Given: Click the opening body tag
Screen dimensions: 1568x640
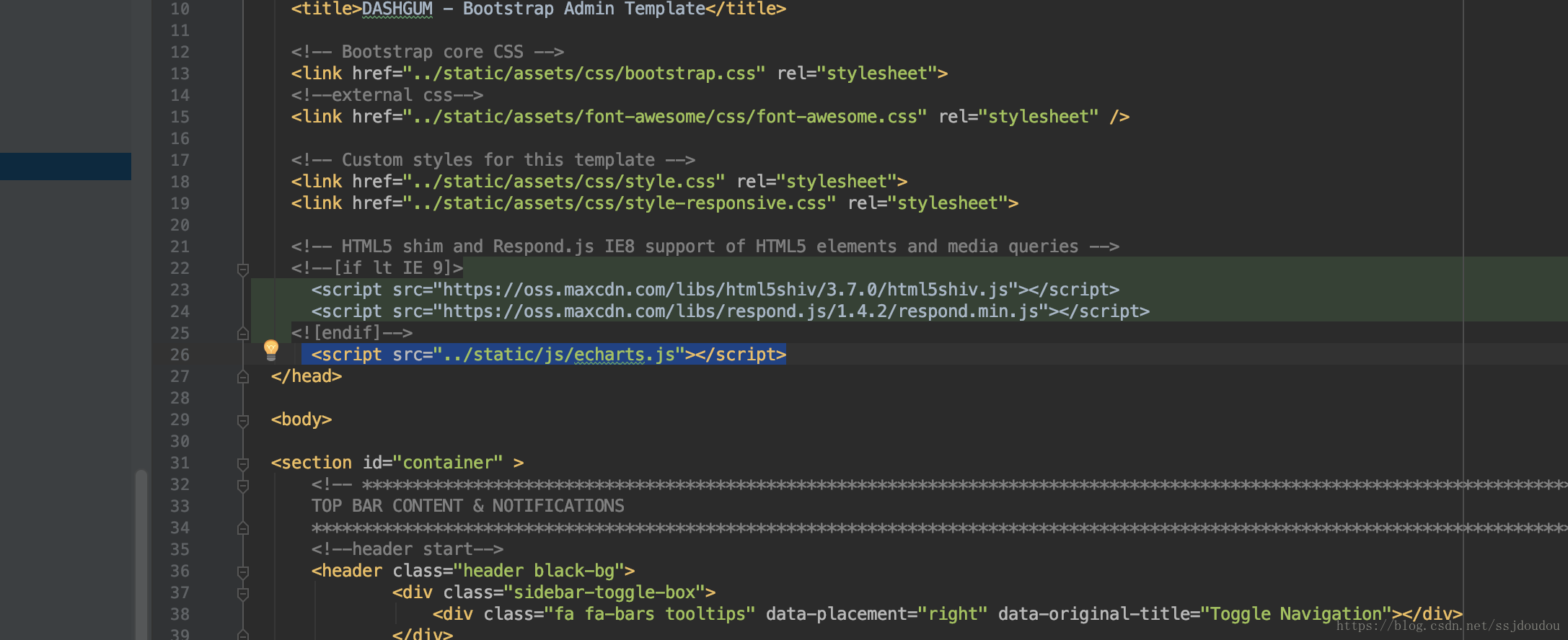Looking at the screenshot, I should point(301,419).
